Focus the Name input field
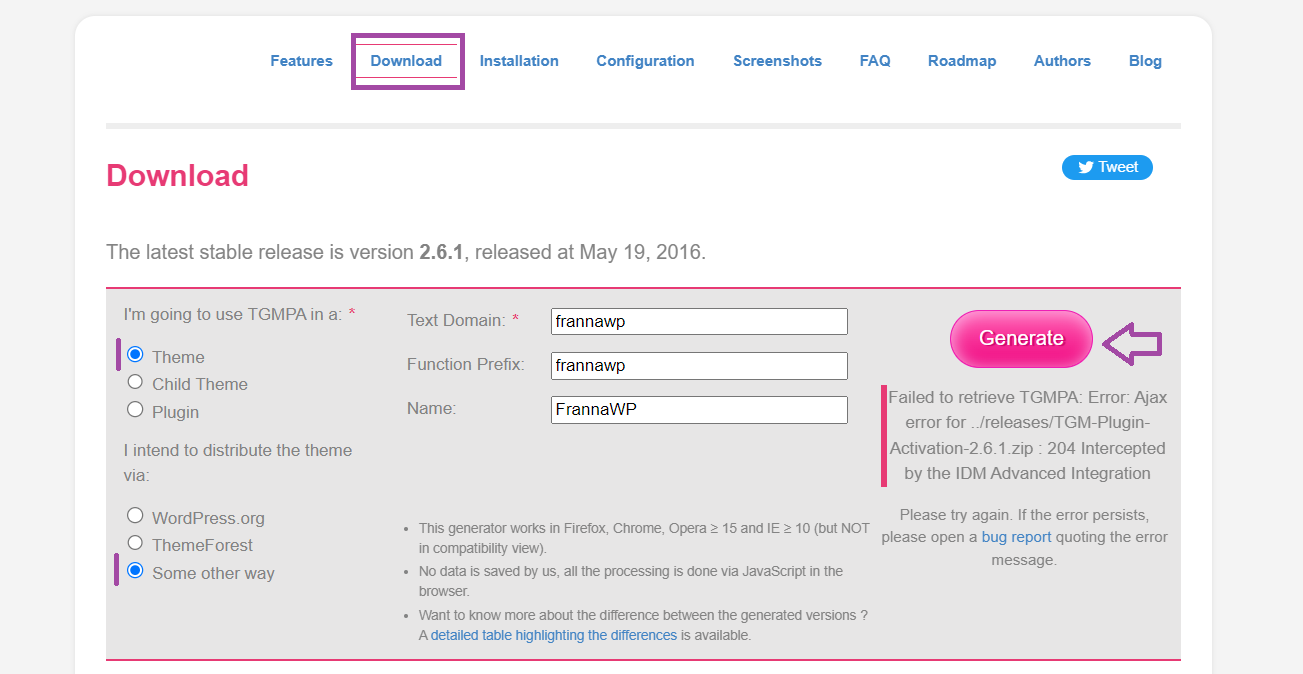This screenshot has width=1303, height=674. point(699,410)
